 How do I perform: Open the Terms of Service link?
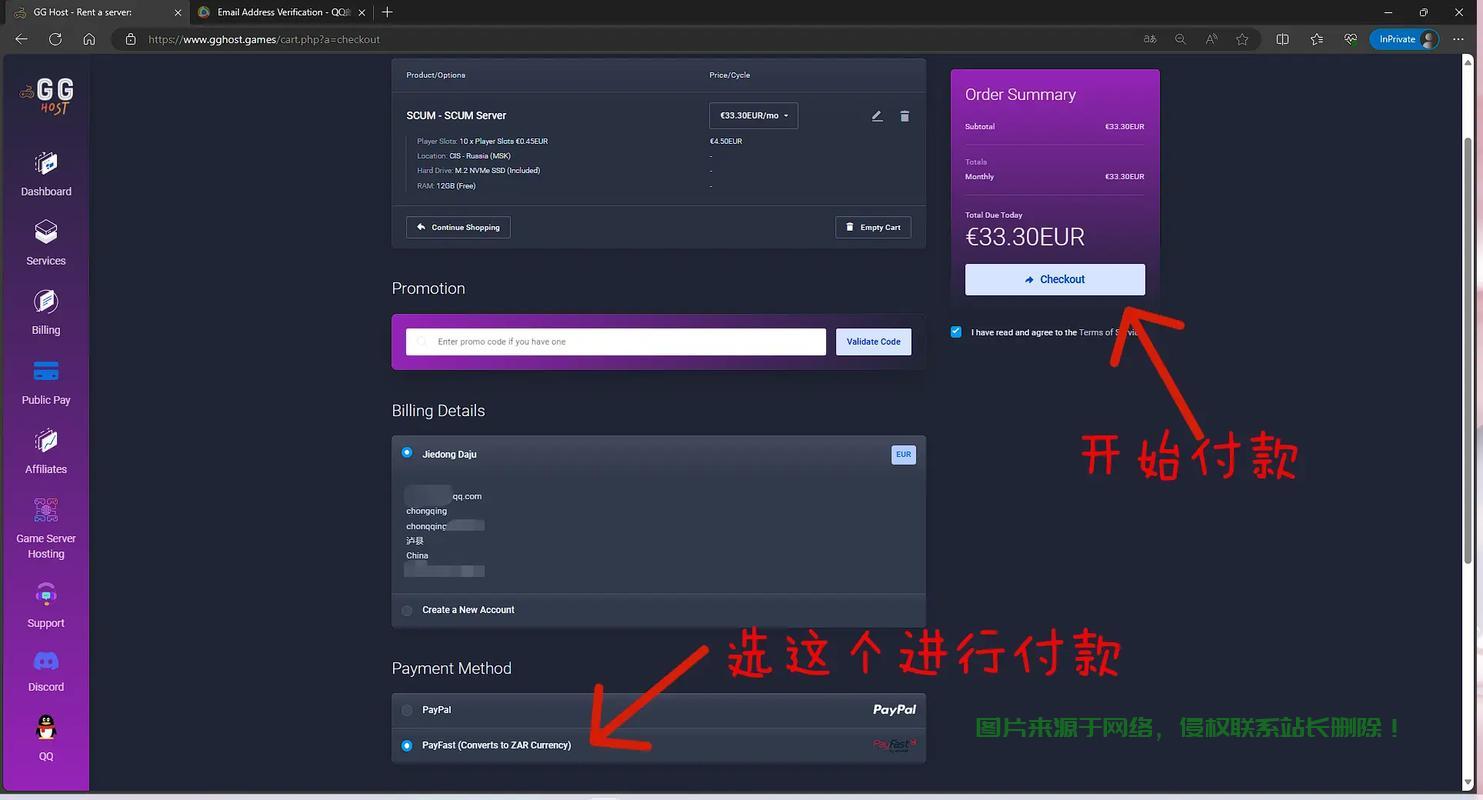(1109, 332)
